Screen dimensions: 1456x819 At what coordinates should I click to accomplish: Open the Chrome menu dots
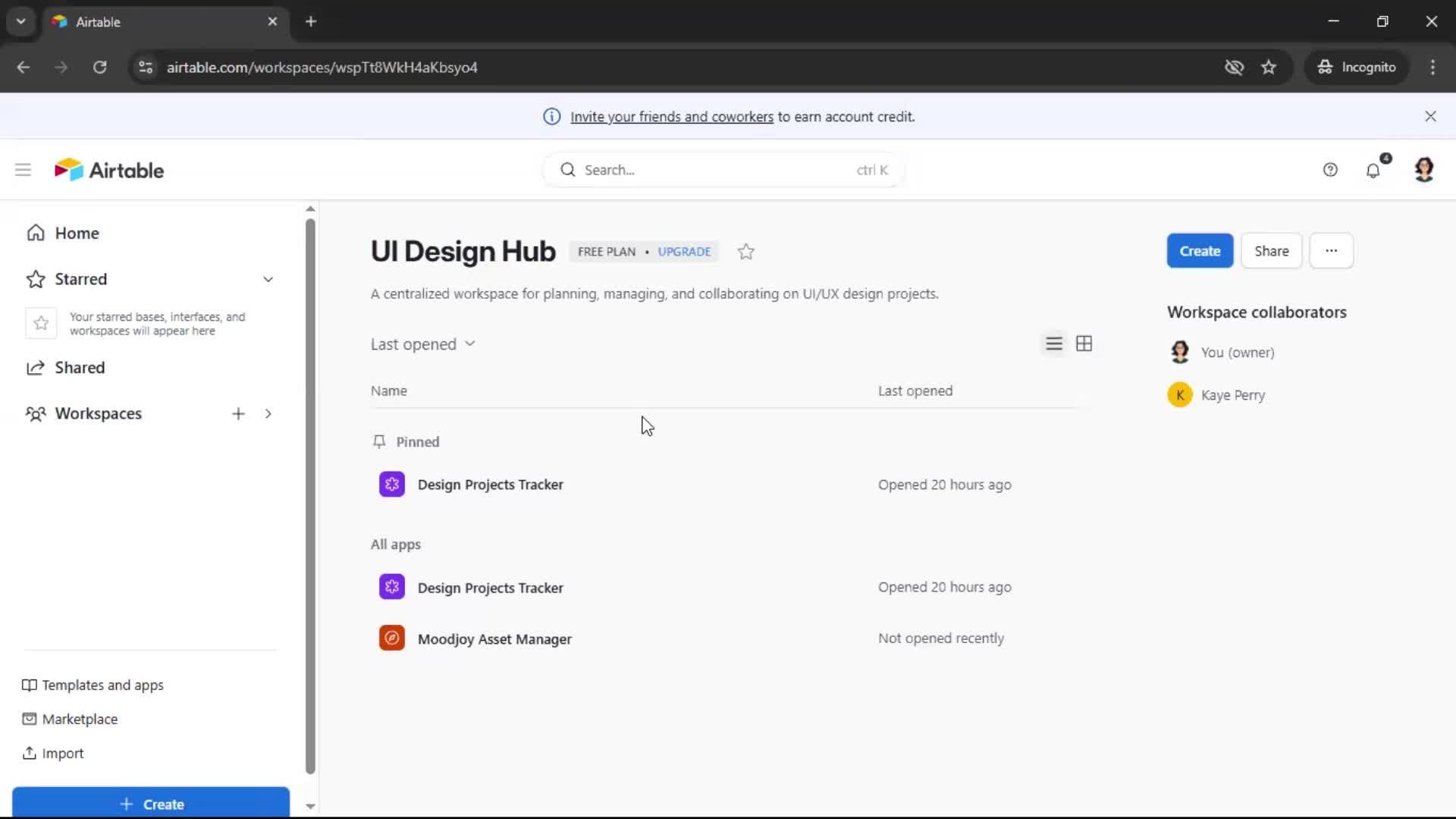click(x=1432, y=67)
